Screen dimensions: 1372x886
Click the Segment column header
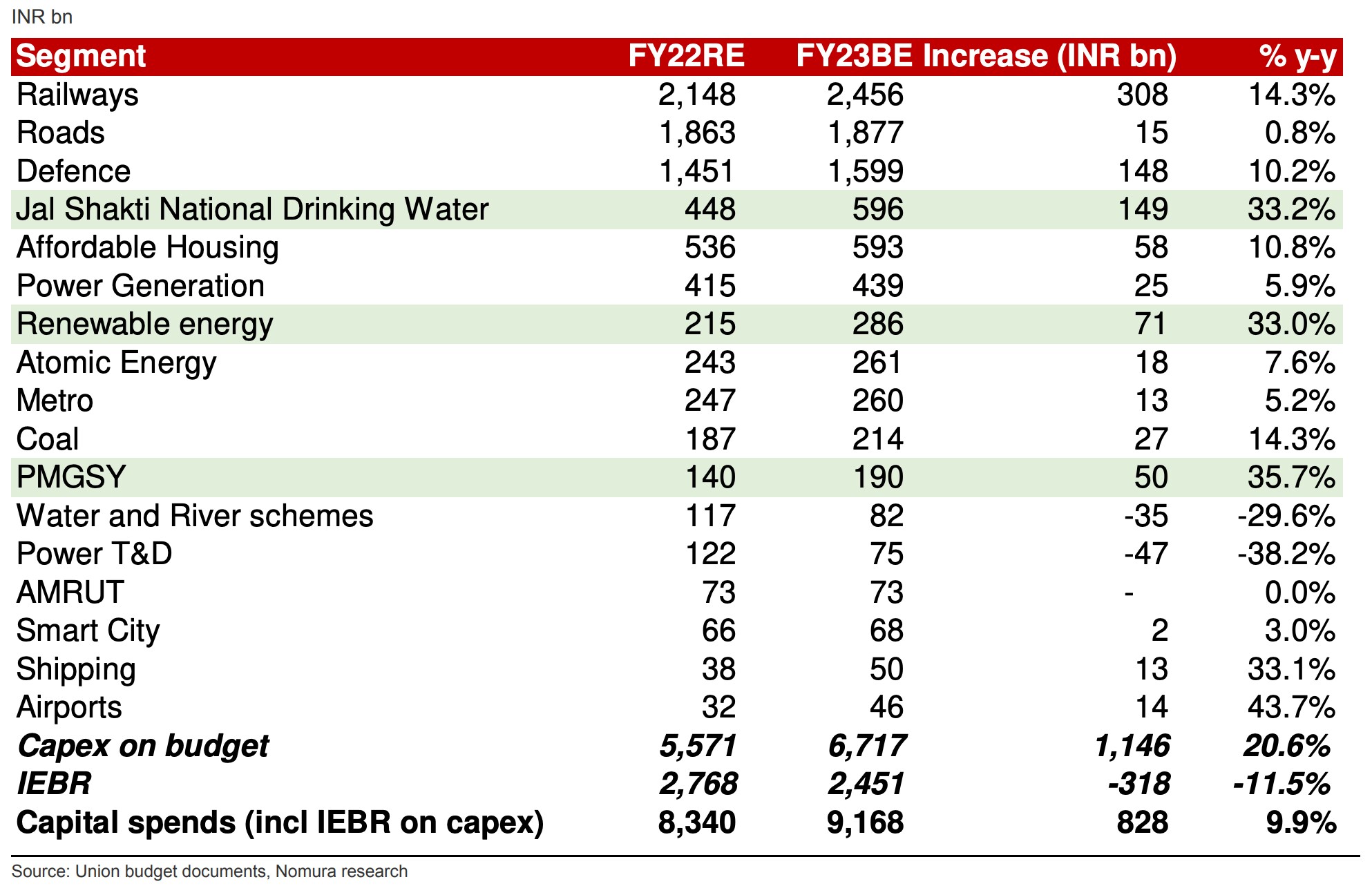point(81,57)
